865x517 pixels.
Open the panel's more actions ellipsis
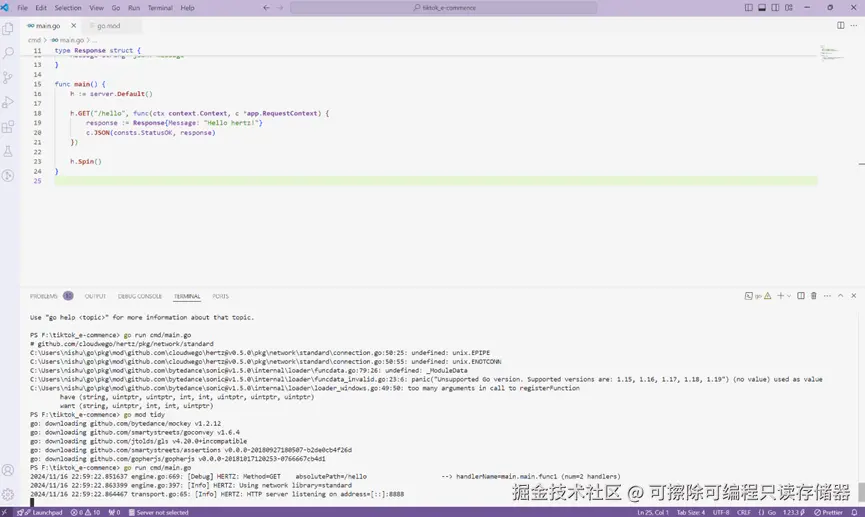click(827, 296)
